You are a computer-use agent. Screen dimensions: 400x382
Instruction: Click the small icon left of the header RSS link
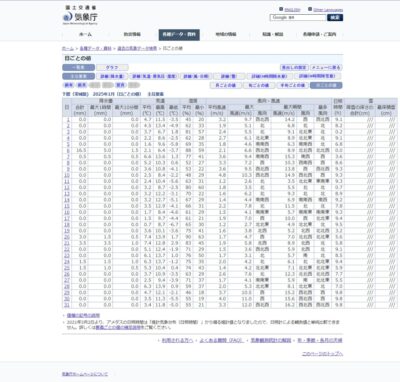click(281, 9)
